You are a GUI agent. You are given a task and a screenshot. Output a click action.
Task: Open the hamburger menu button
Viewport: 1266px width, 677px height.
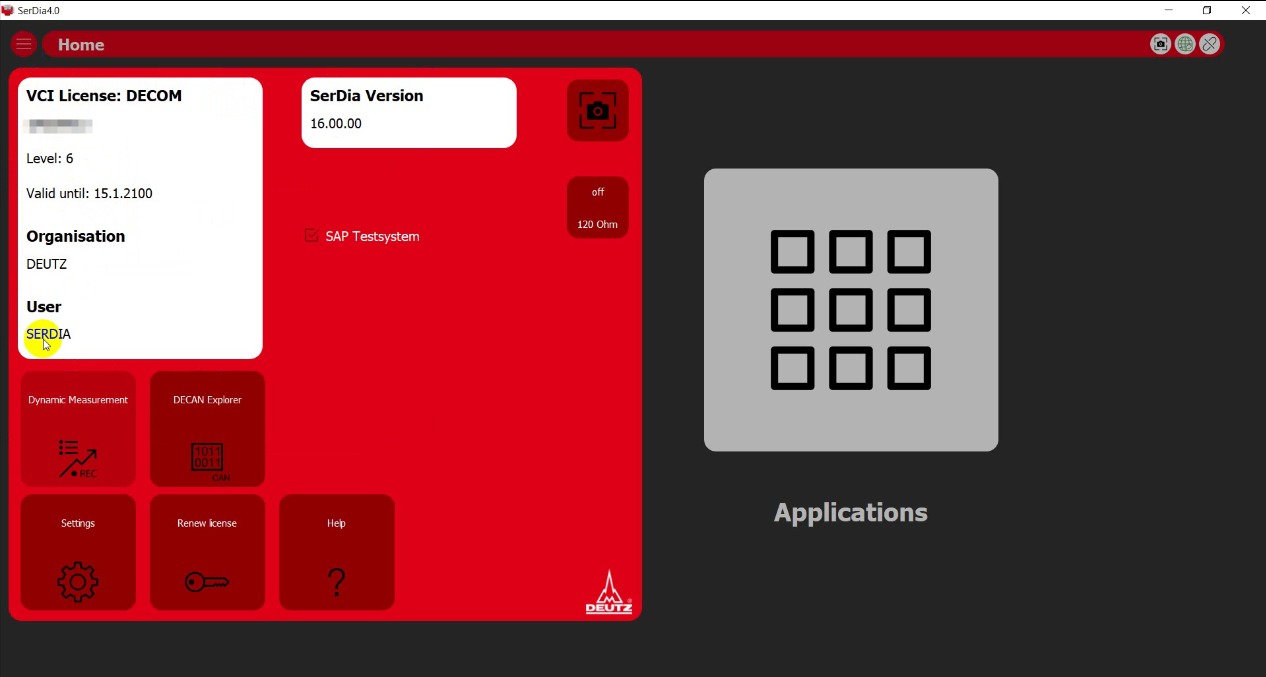coord(24,44)
